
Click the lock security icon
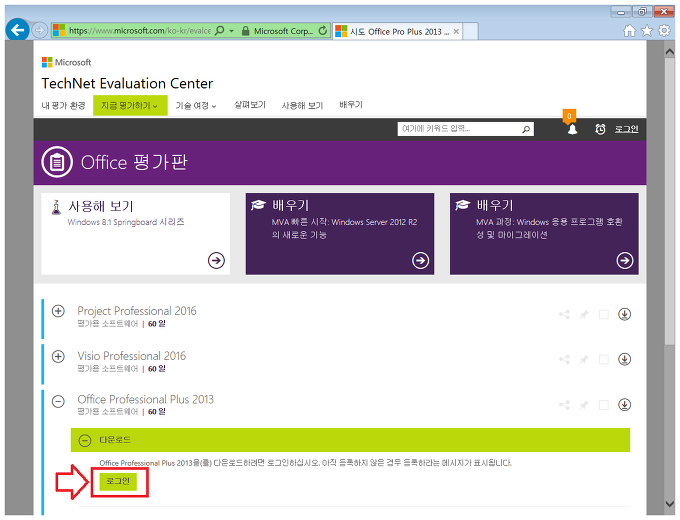click(x=245, y=31)
